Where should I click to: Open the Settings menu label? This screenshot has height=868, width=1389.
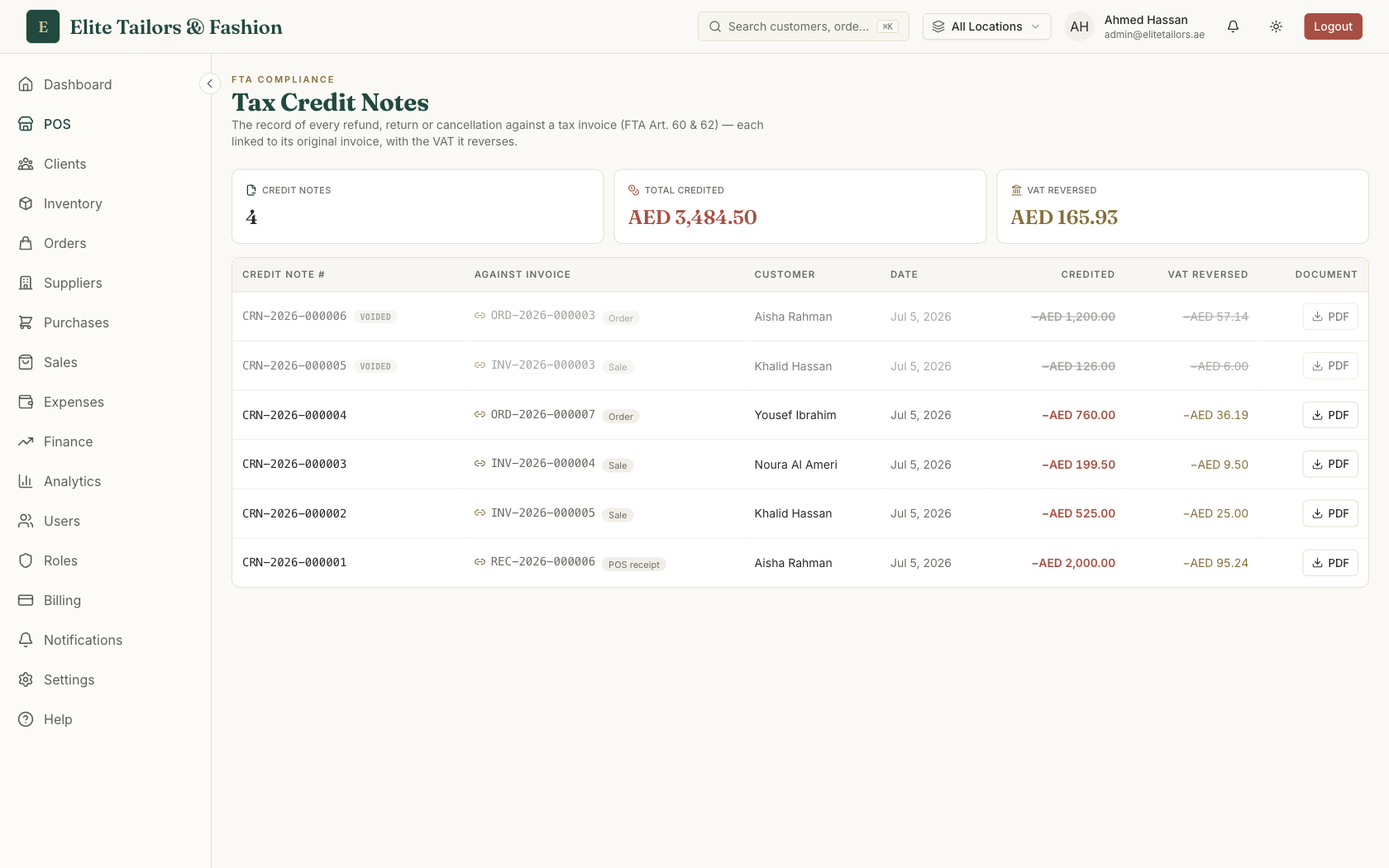69,680
